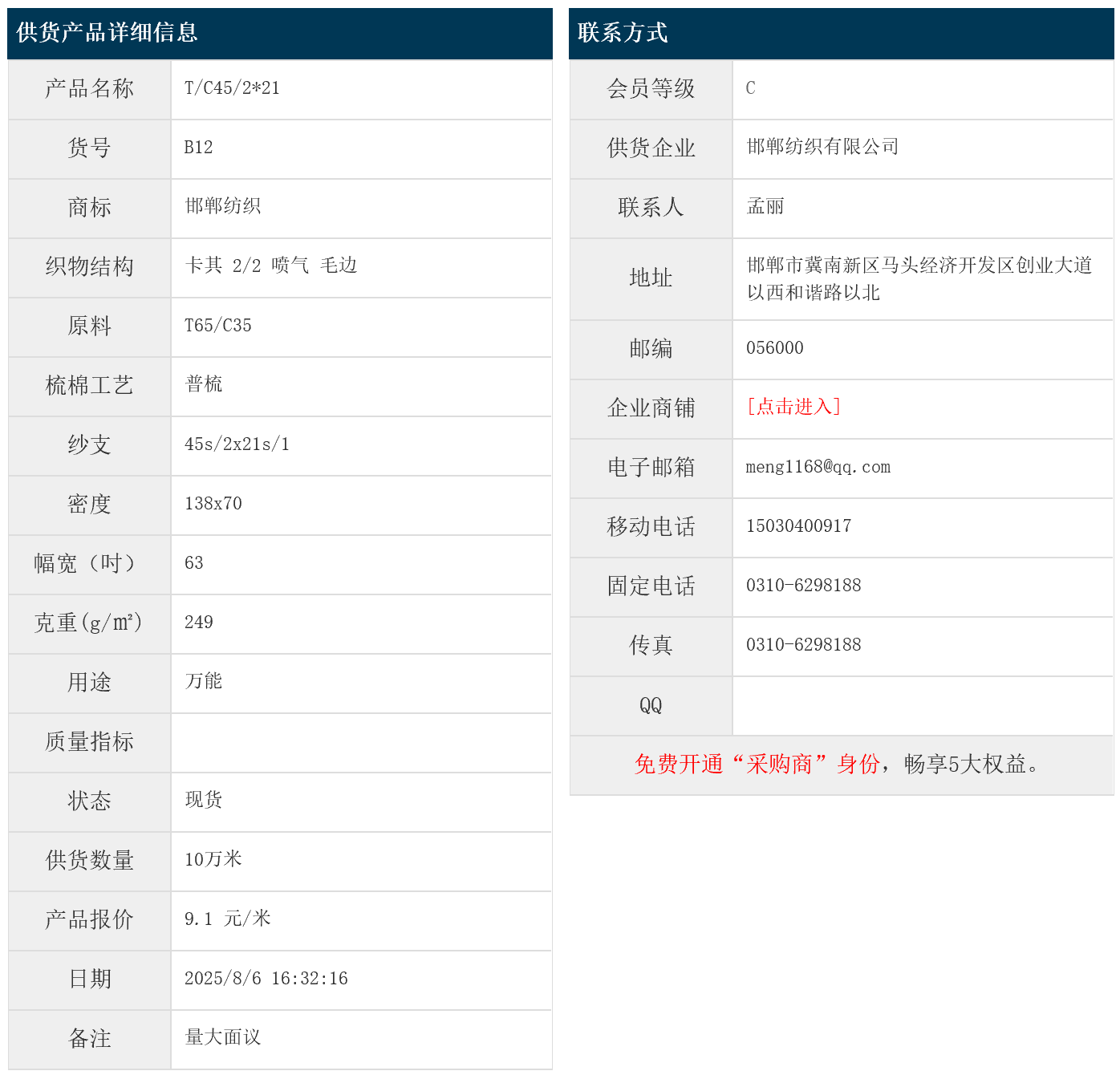Select the mobile number 15030400917

(x=798, y=526)
